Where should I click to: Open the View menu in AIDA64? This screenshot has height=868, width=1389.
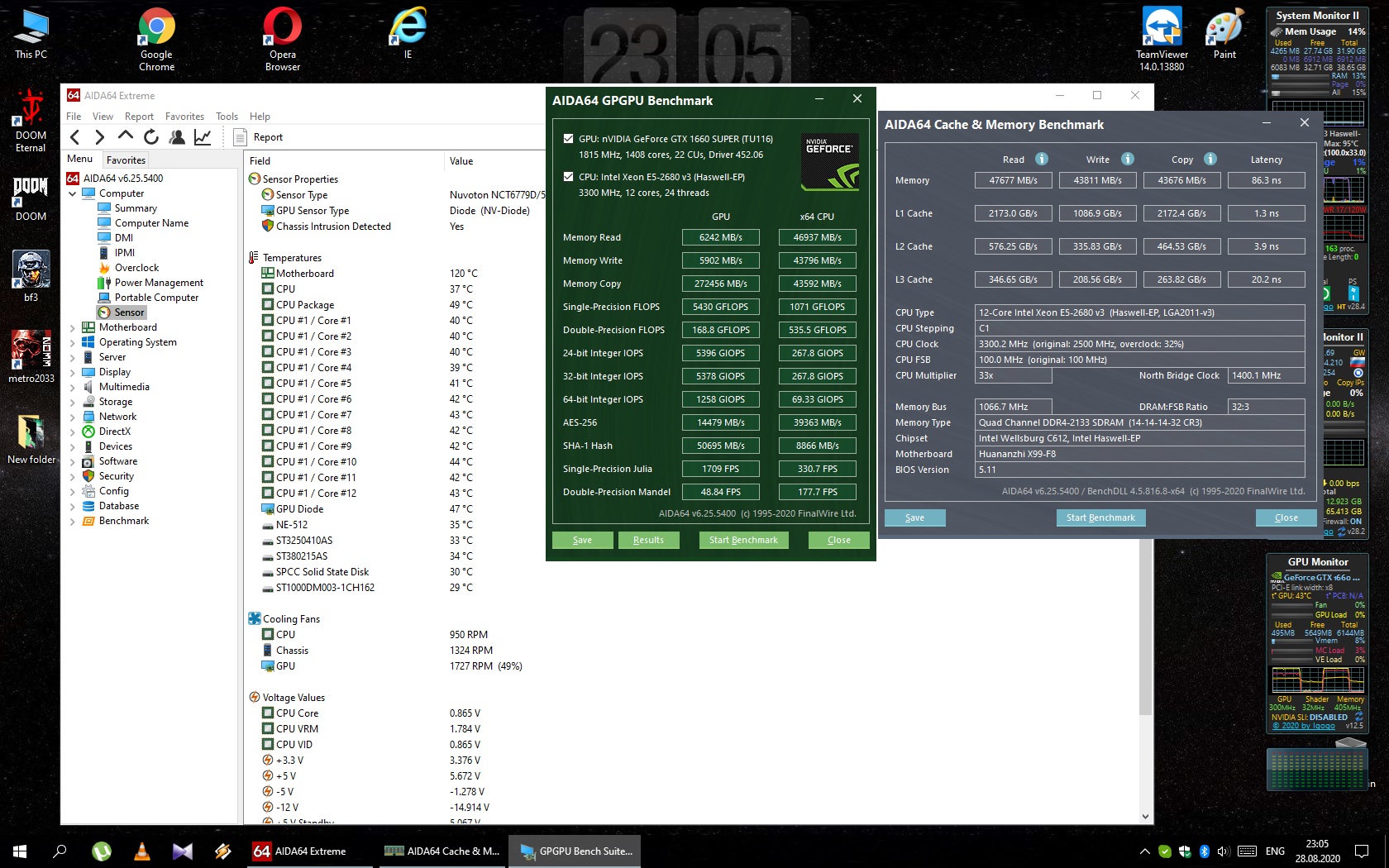(x=103, y=117)
